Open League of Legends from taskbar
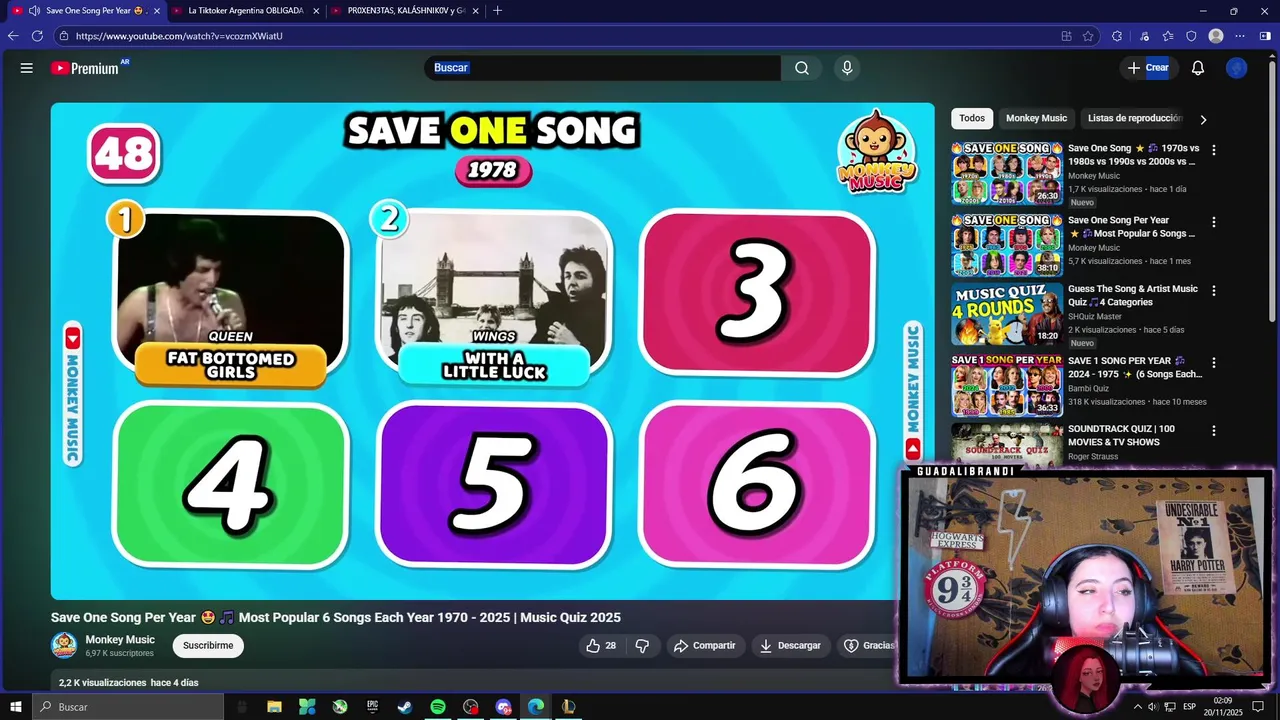The height and width of the screenshot is (720, 1280). [568, 707]
